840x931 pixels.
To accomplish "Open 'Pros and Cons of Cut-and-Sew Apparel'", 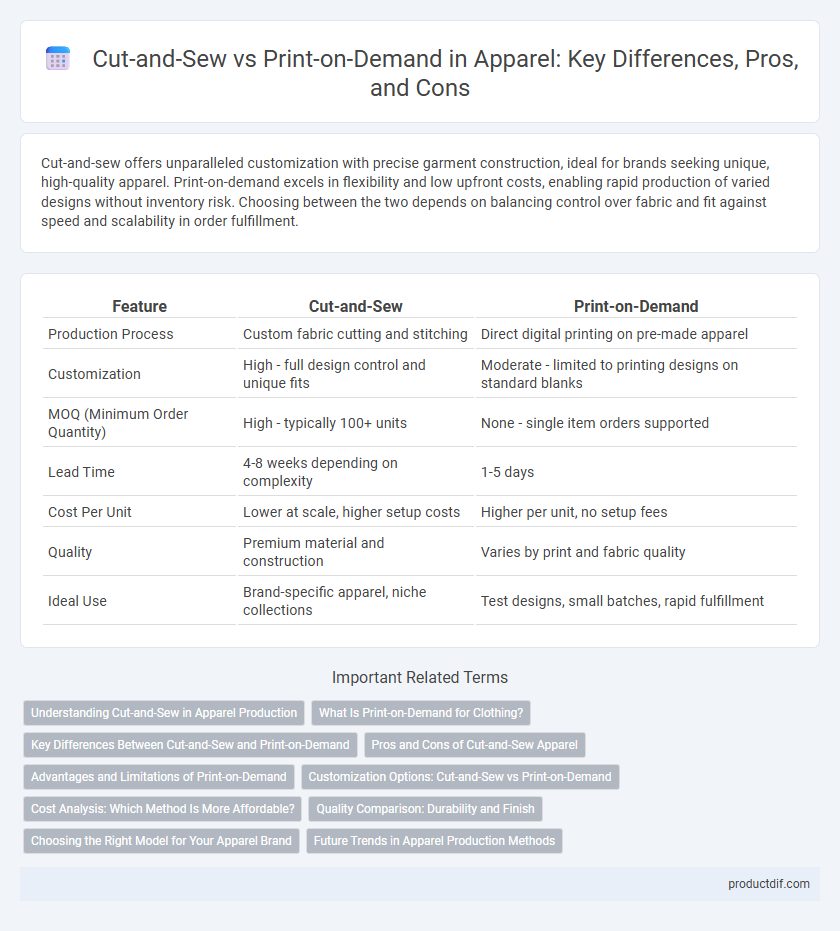I will pyautogui.click(x=474, y=745).
